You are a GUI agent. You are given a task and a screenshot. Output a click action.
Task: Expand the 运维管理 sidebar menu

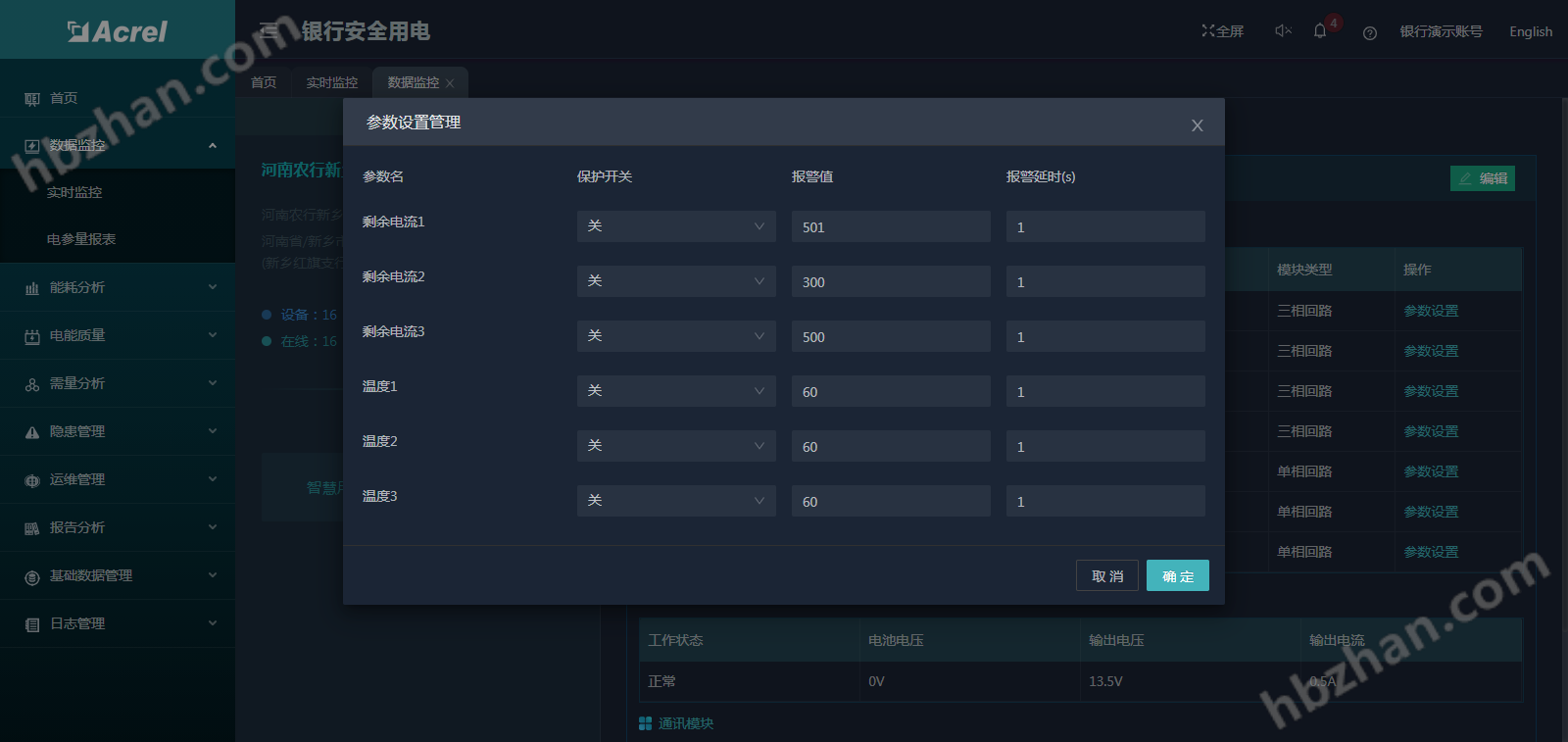(118, 479)
